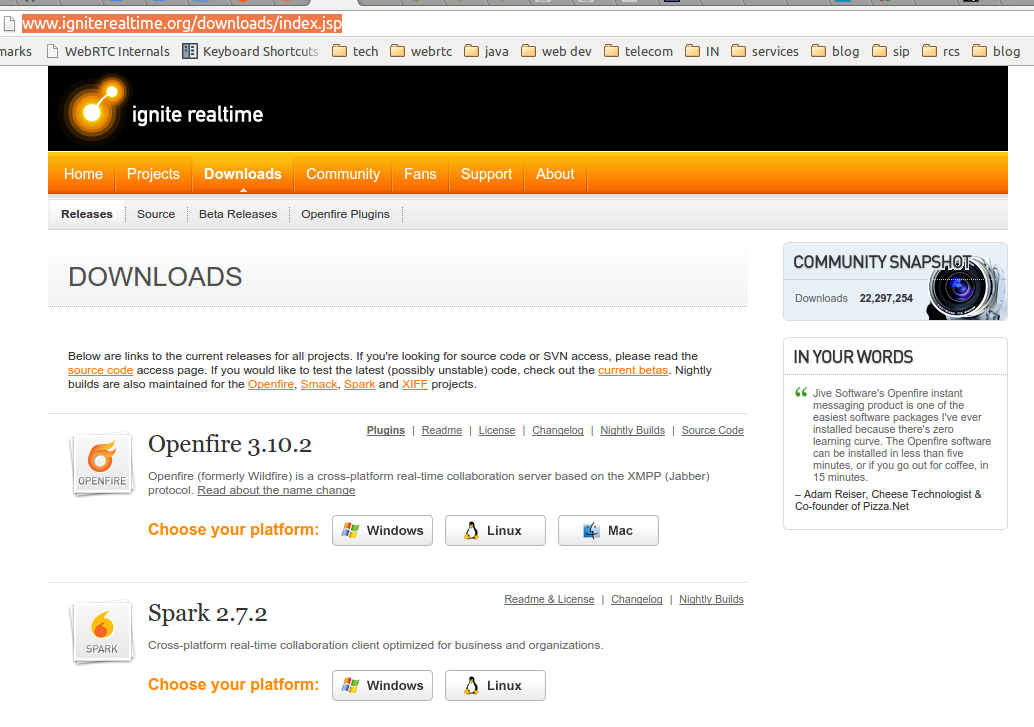Choose Linux platform for Spark
1034x727 pixels.
pos(495,685)
